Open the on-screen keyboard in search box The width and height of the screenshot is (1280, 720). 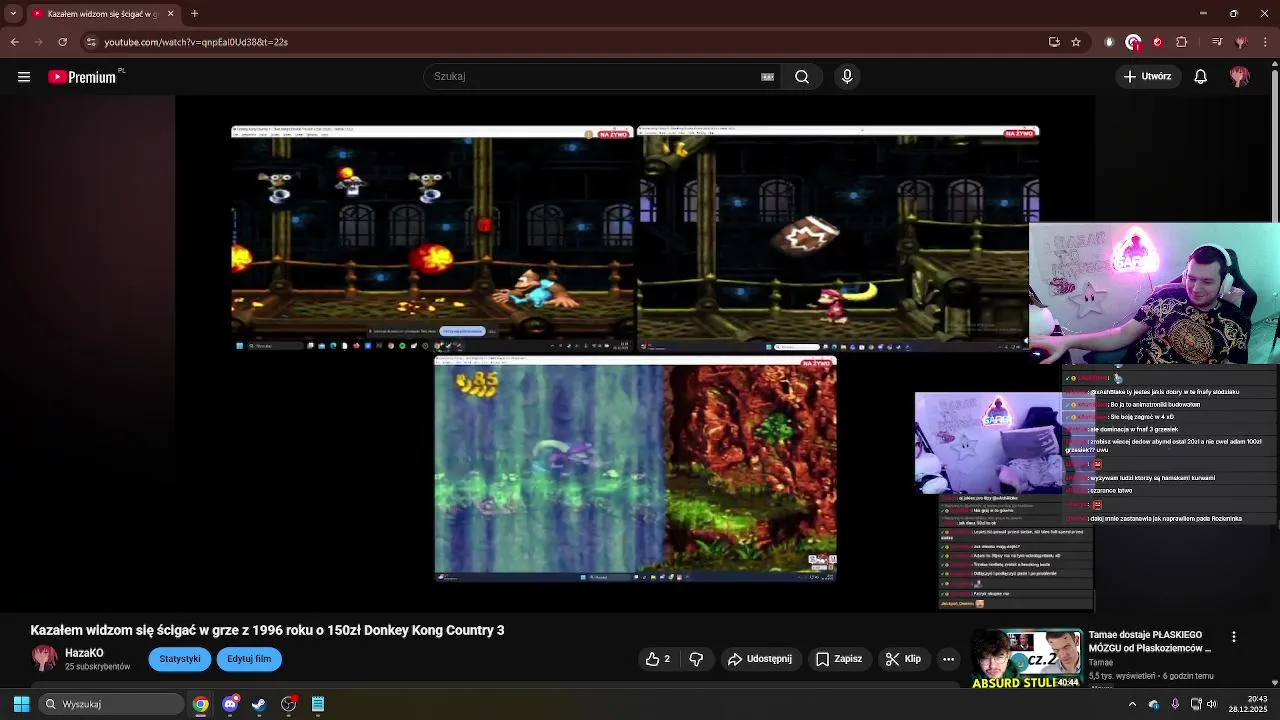coord(768,77)
